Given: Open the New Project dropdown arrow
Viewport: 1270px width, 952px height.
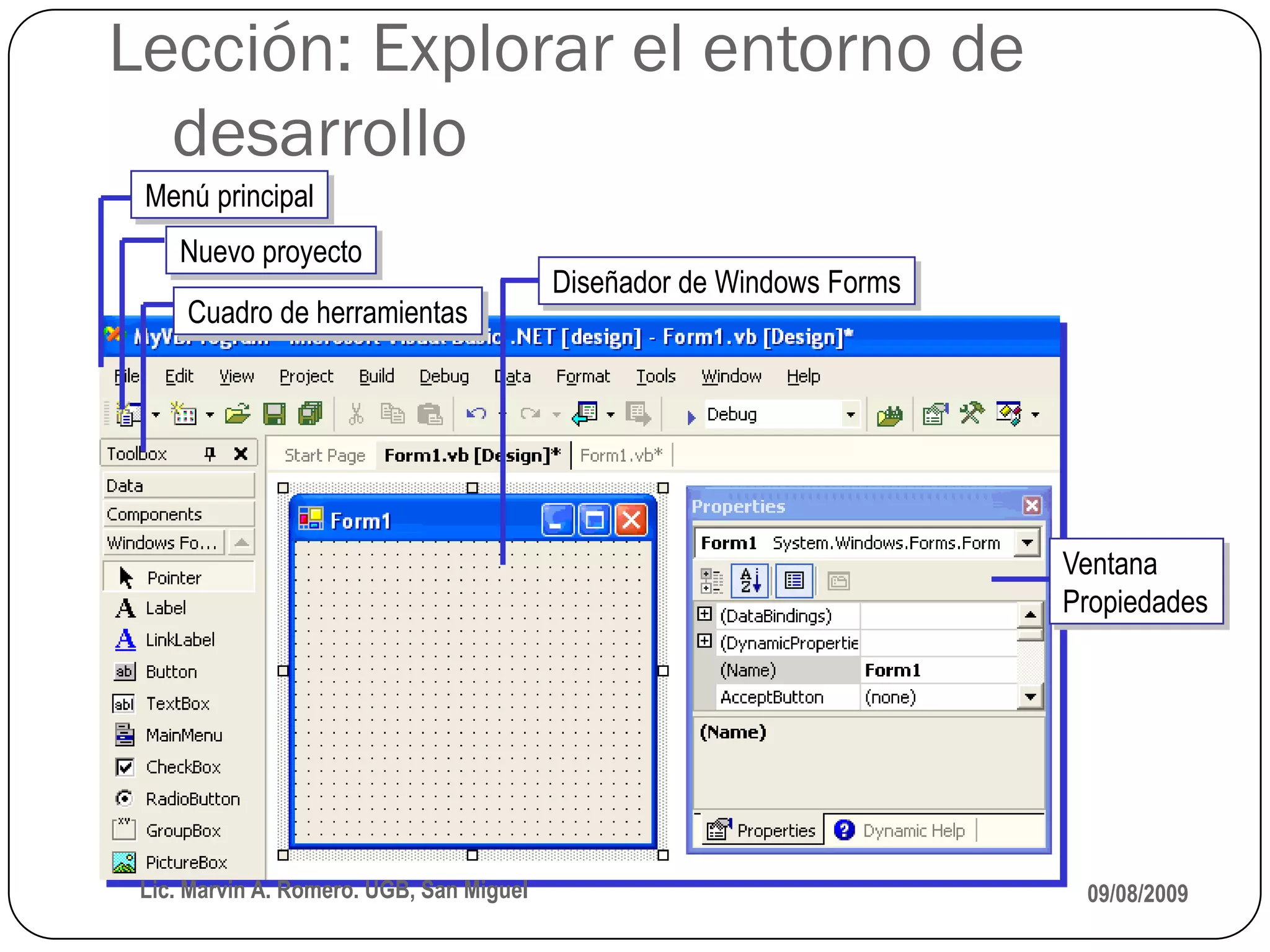Looking at the screenshot, I should 156,415.
